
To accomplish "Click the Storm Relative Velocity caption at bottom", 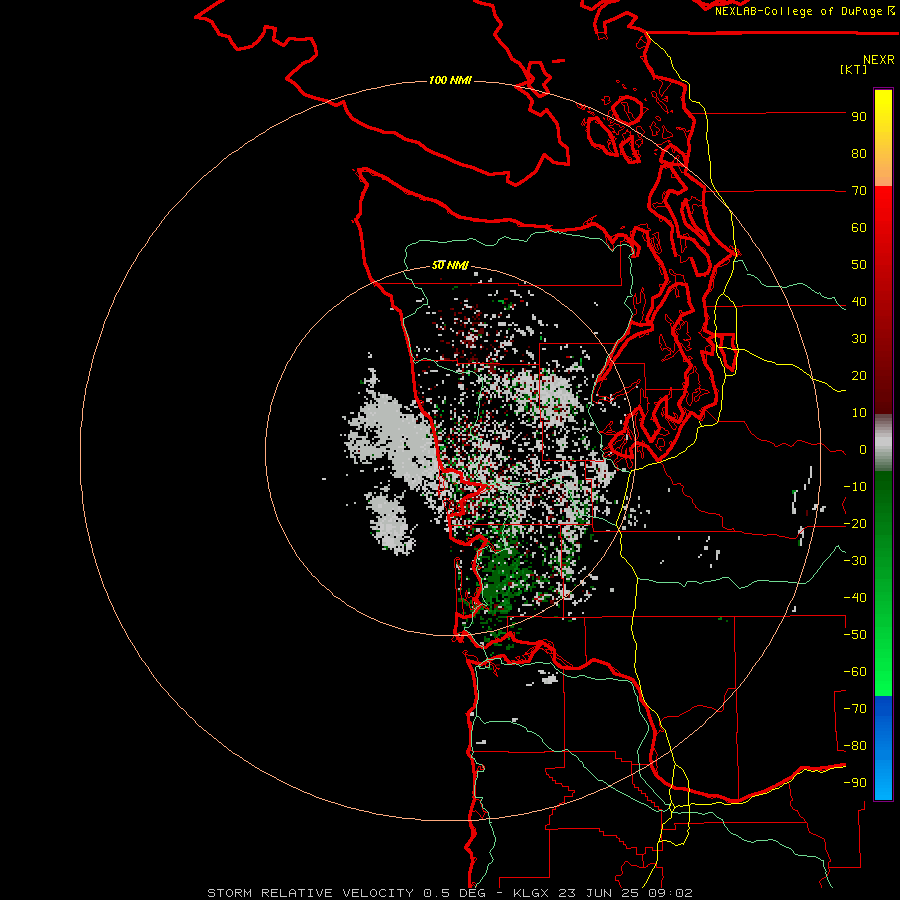I will click(449, 893).
